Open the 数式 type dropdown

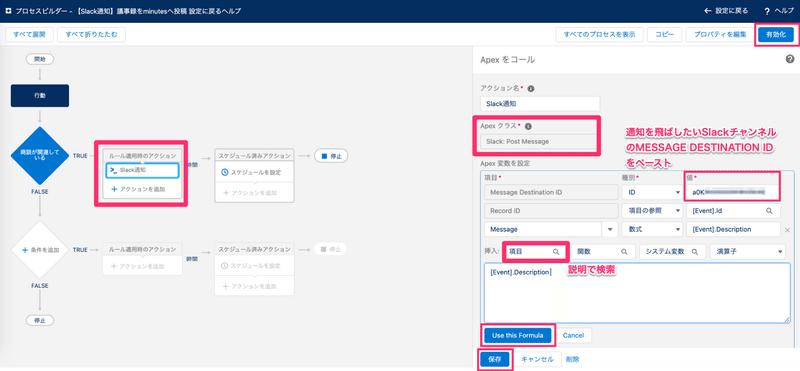click(x=652, y=230)
